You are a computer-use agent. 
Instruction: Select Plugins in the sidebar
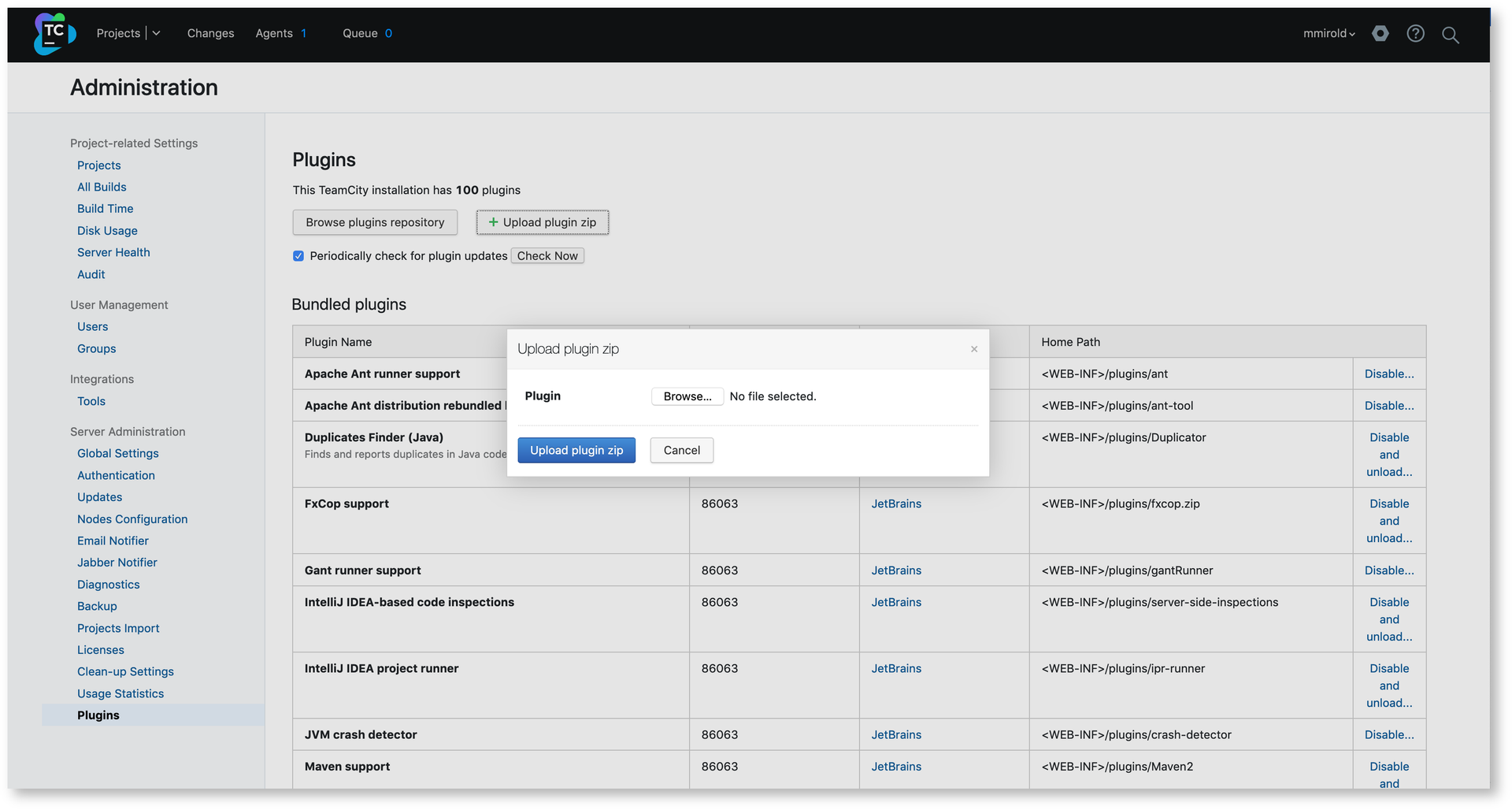click(x=98, y=715)
